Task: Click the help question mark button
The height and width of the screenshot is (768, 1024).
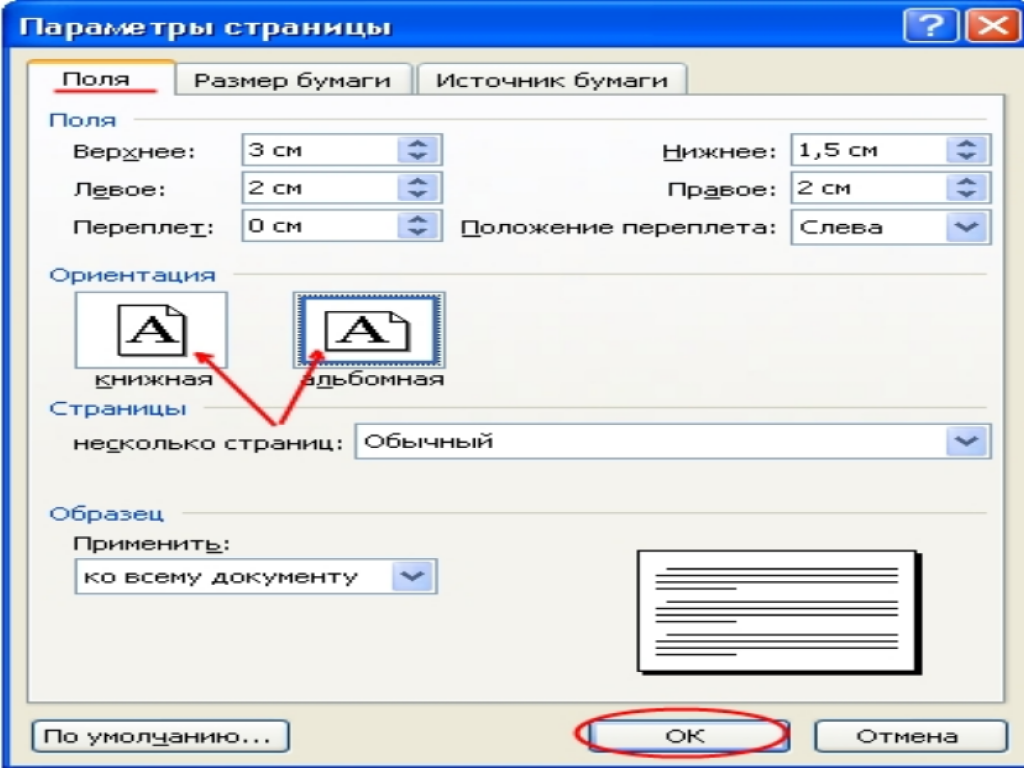Action: pyautogui.click(x=931, y=26)
